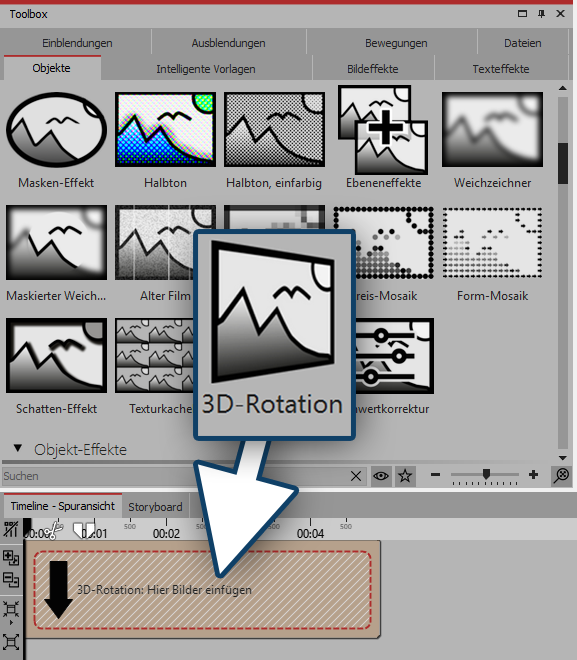
Task: Toggle the favorites star filter
Action: click(405, 476)
